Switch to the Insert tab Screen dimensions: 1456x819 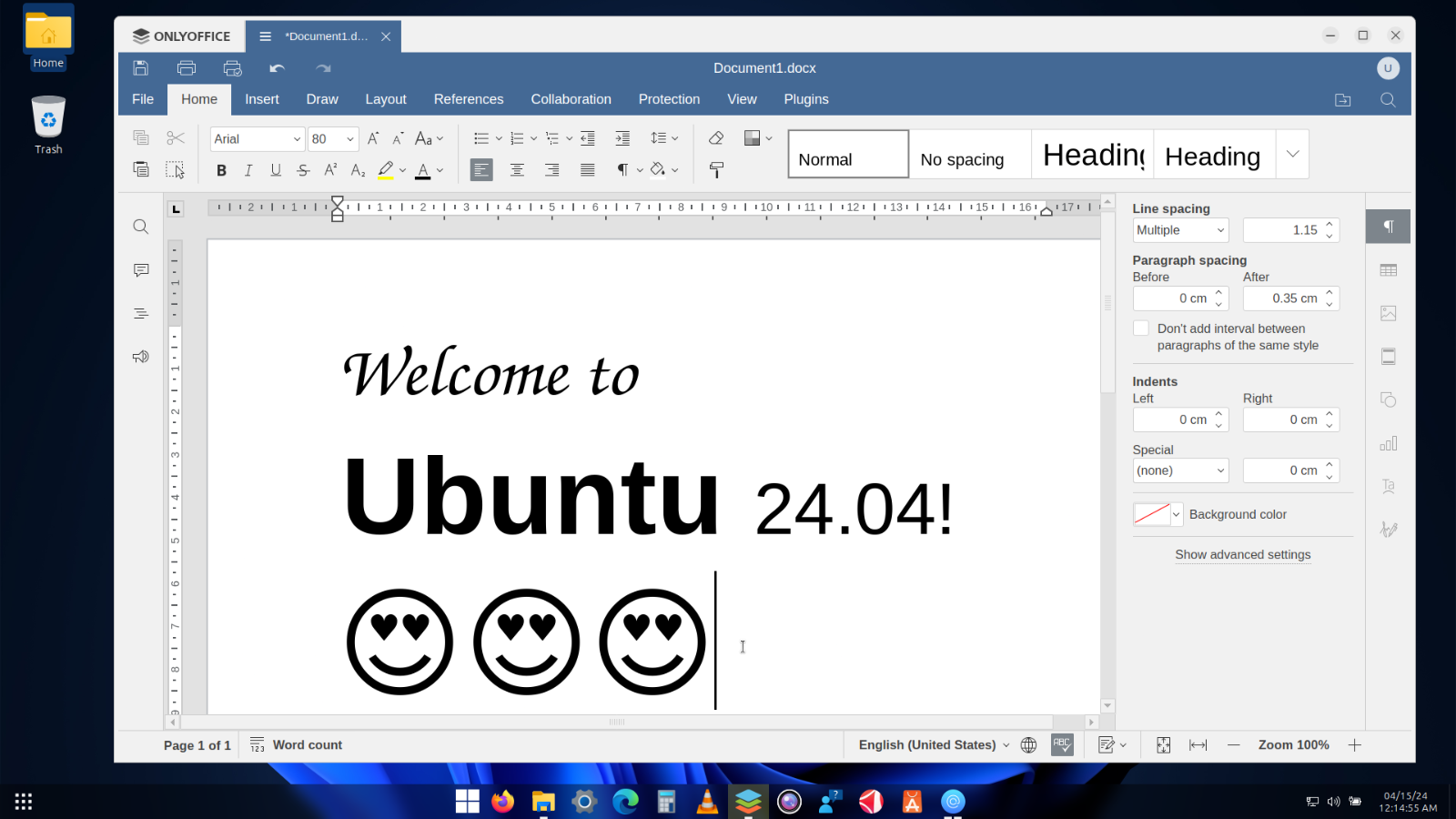coord(262,99)
